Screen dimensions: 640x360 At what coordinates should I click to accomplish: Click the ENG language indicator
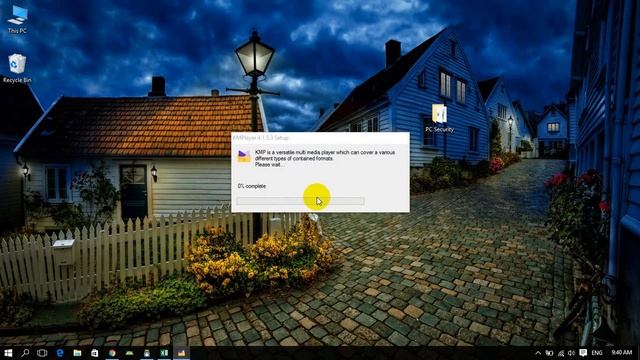(x=597, y=353)
